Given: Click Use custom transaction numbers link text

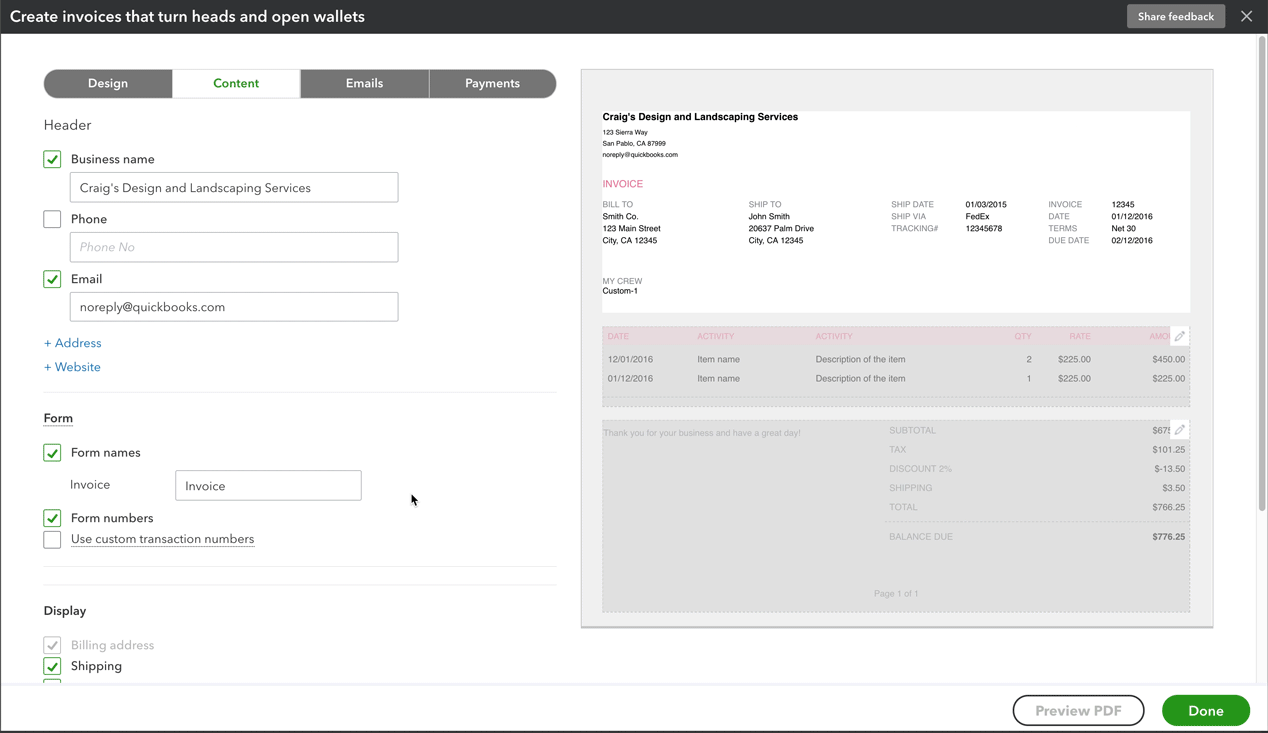Looking at the screenshot, I should 162,539.
